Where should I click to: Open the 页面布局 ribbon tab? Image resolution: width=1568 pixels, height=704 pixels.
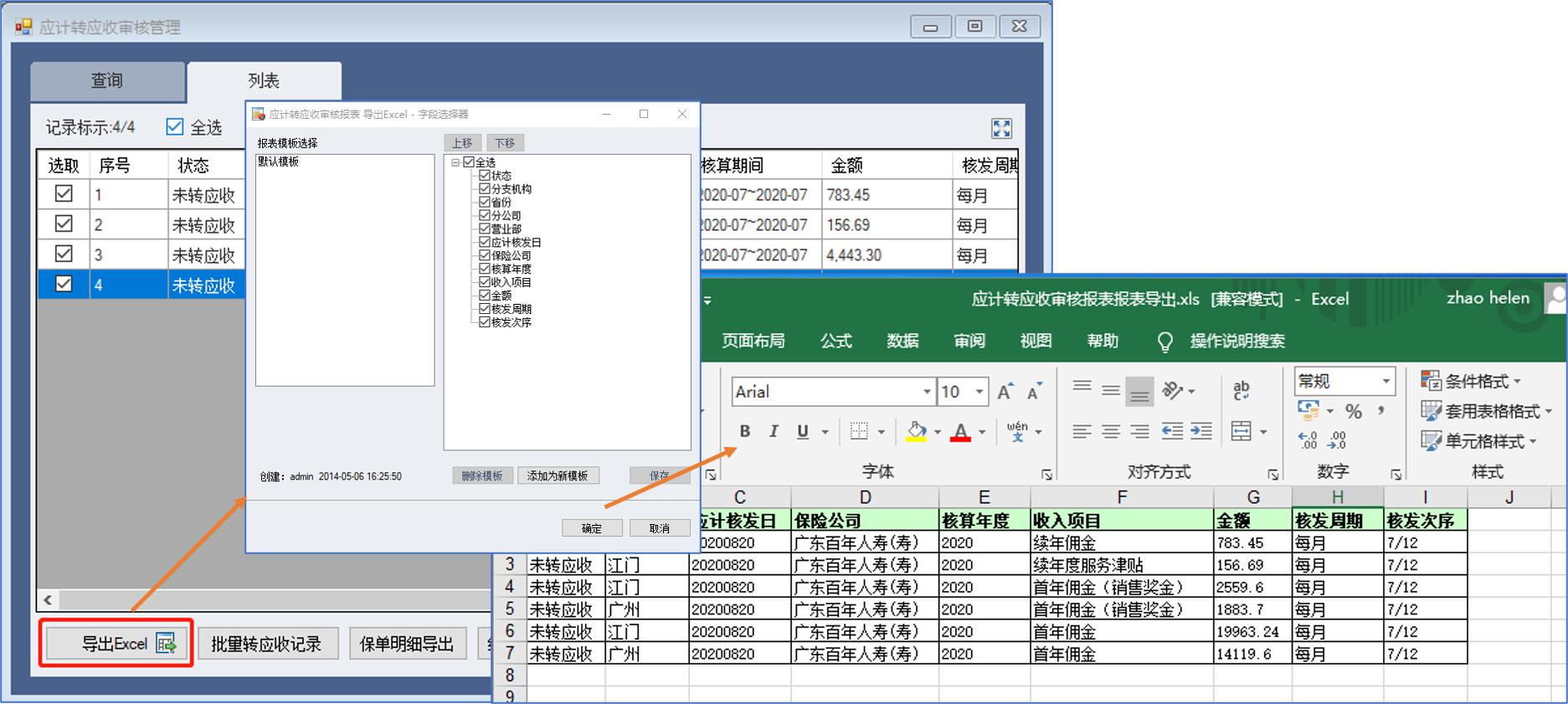[753, 341]
